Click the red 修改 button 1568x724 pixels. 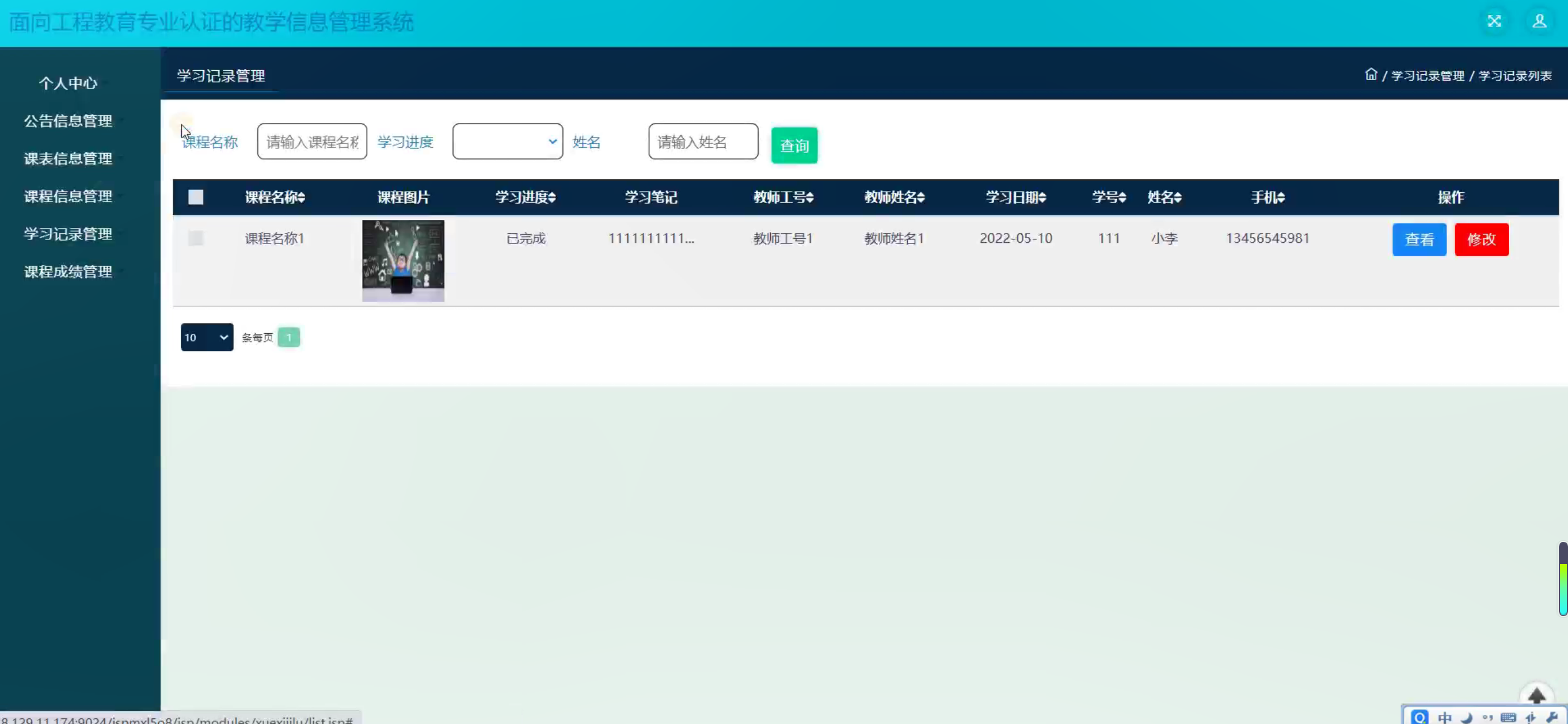[1481, 239]
